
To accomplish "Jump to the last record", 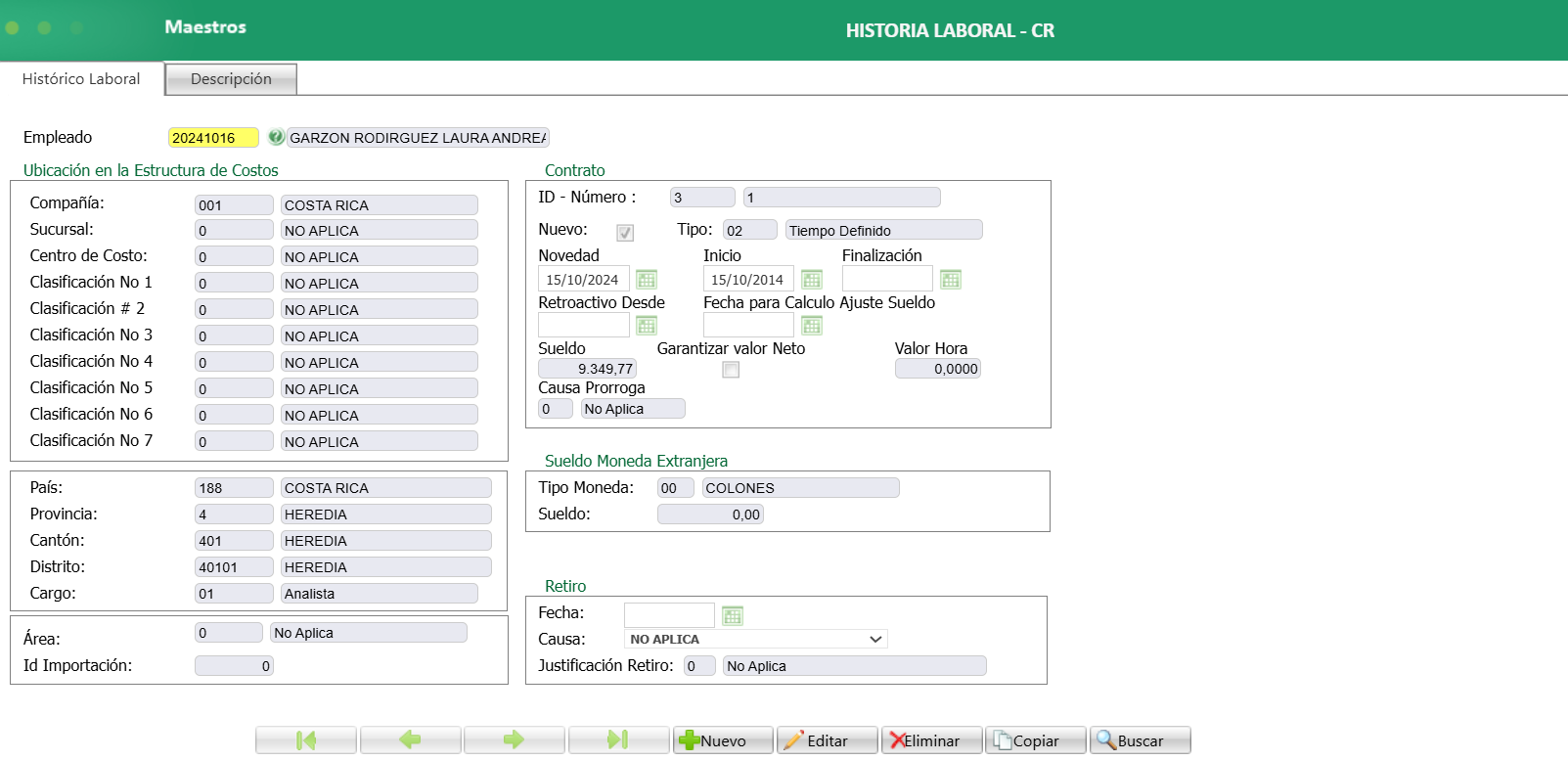I will click(618, 740).
